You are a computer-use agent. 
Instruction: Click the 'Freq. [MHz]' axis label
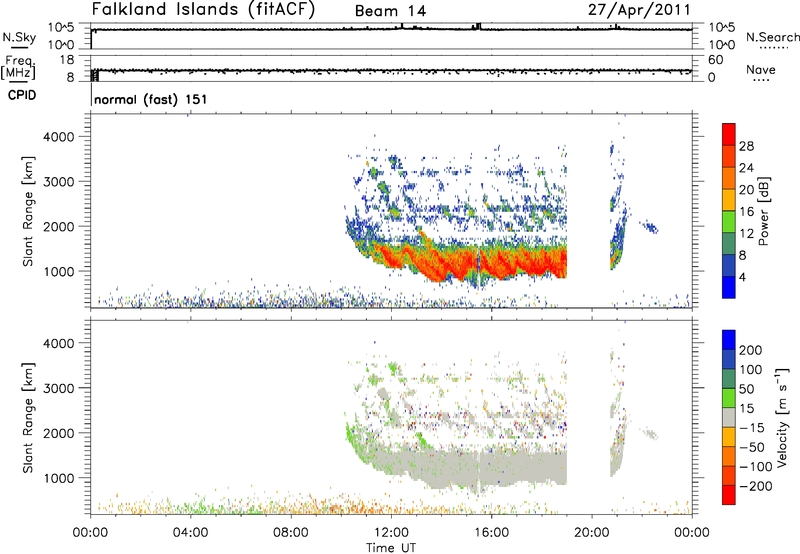coord(19,68)
